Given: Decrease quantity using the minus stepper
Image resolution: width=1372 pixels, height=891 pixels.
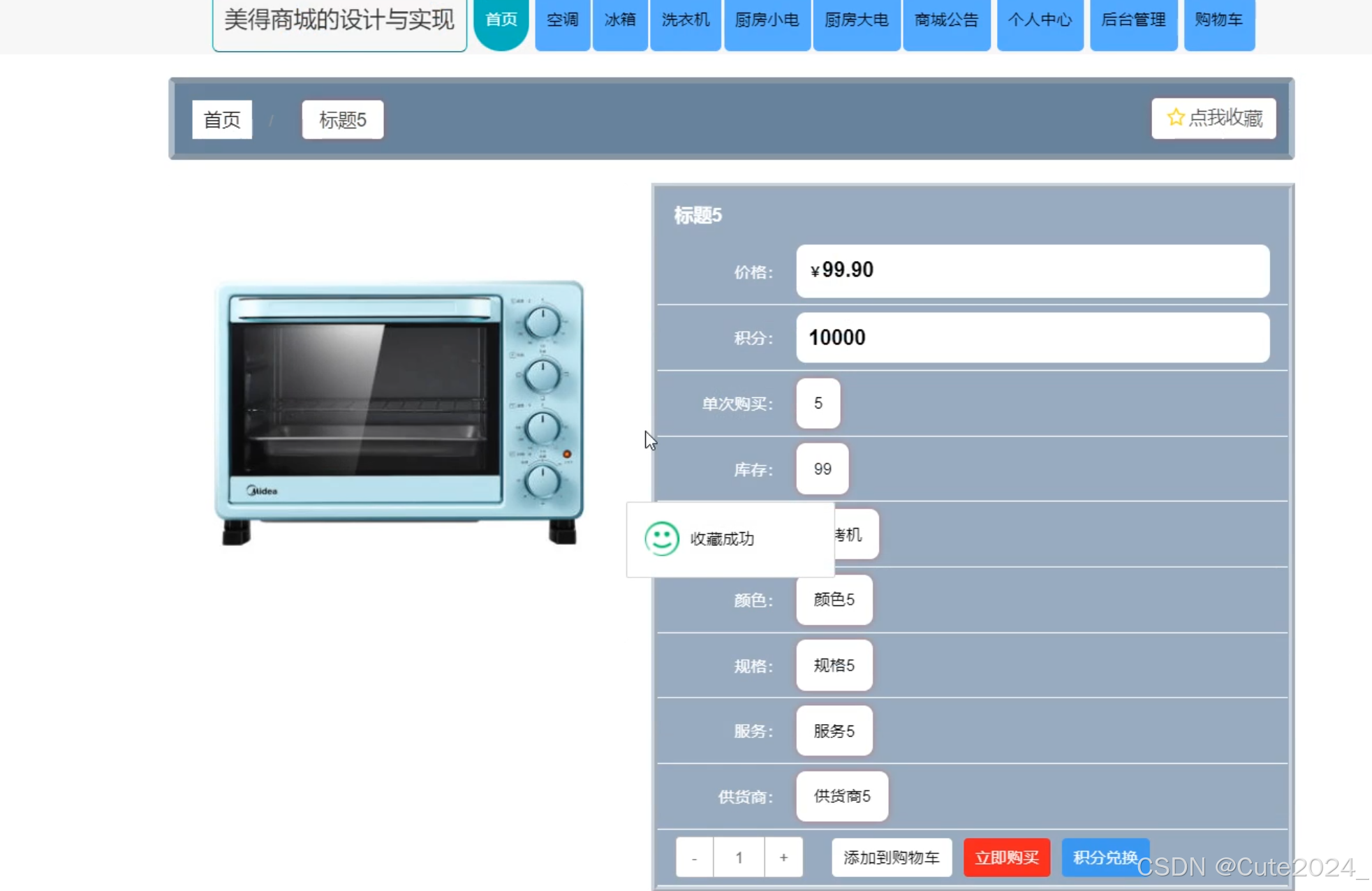Looking at the screenshot, I should click(694, 857).
